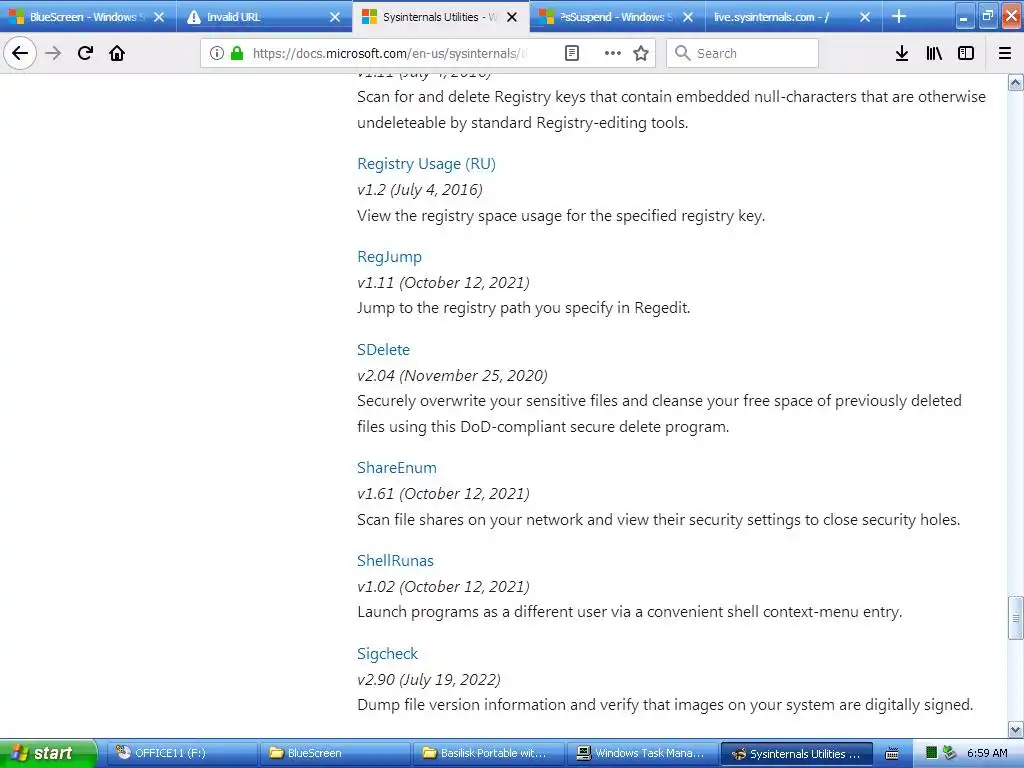Bookmark this page with the star
Screen dimensions: 1024x768
coord(641,53)
